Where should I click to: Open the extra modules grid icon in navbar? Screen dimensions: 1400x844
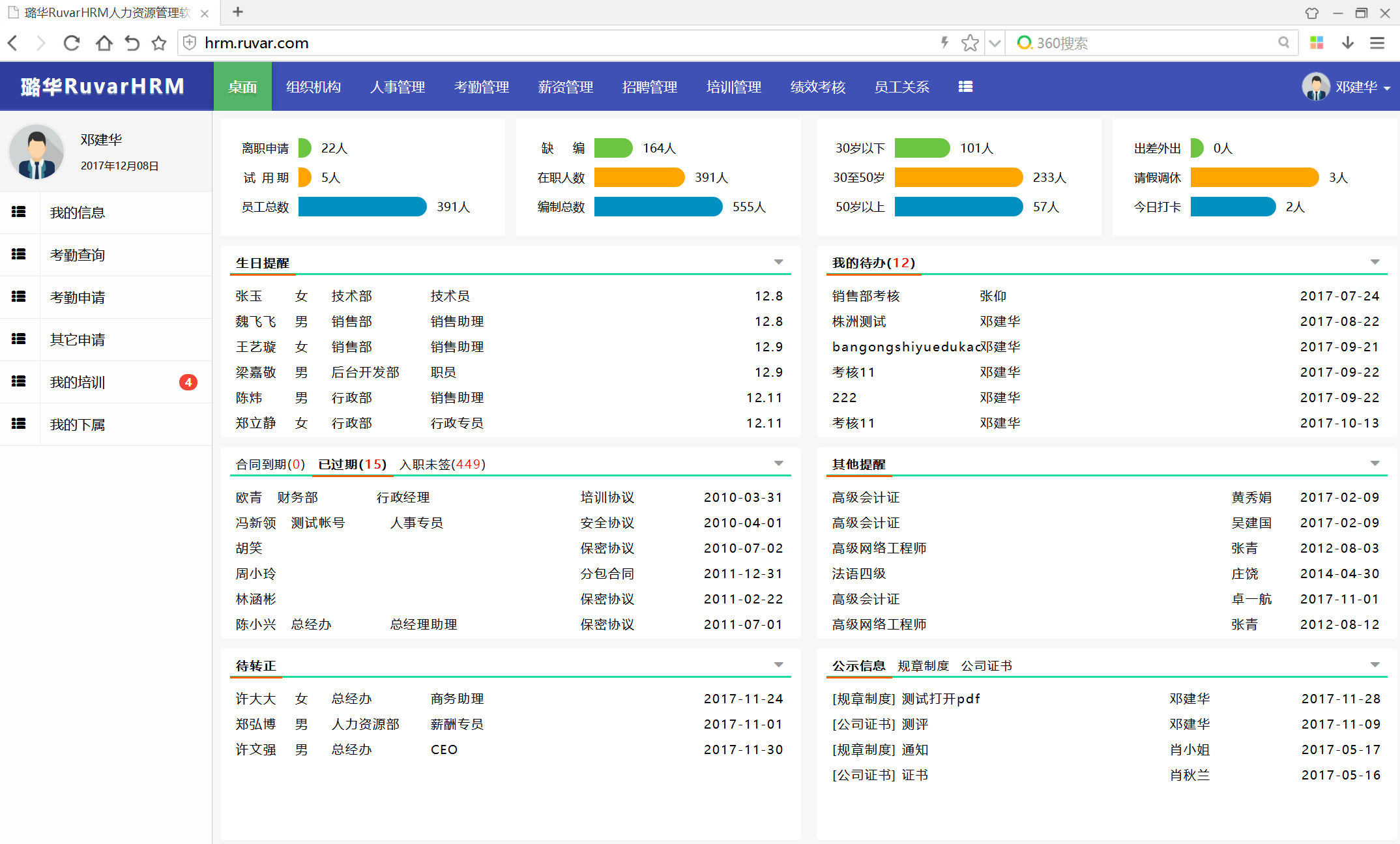(965, 87)
